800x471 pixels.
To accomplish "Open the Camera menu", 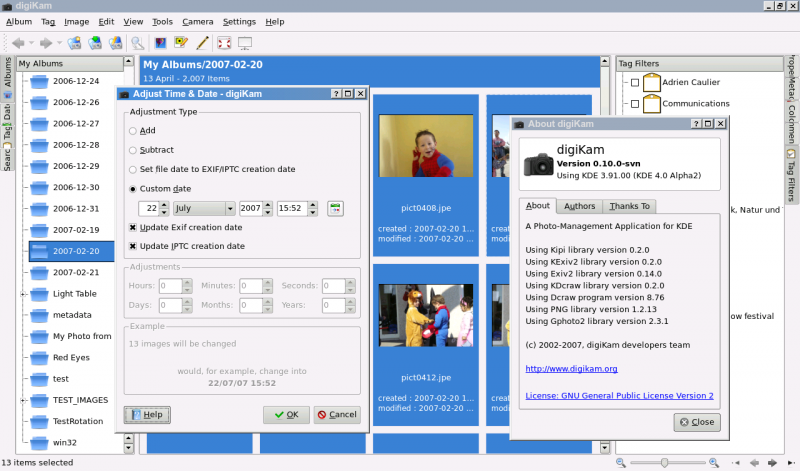I will [x=197, y=21].
